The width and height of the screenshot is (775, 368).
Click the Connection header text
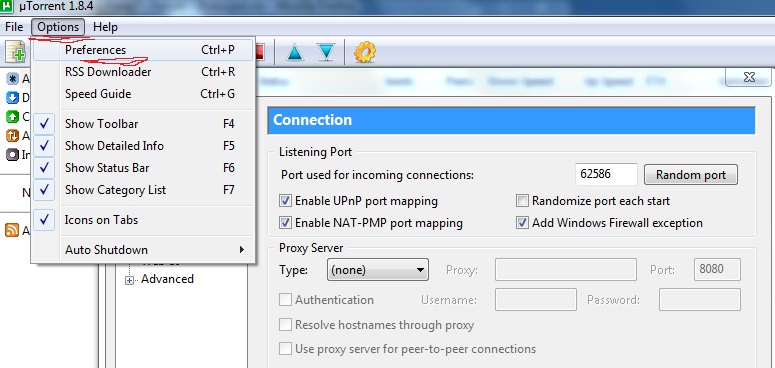point(312,120)
